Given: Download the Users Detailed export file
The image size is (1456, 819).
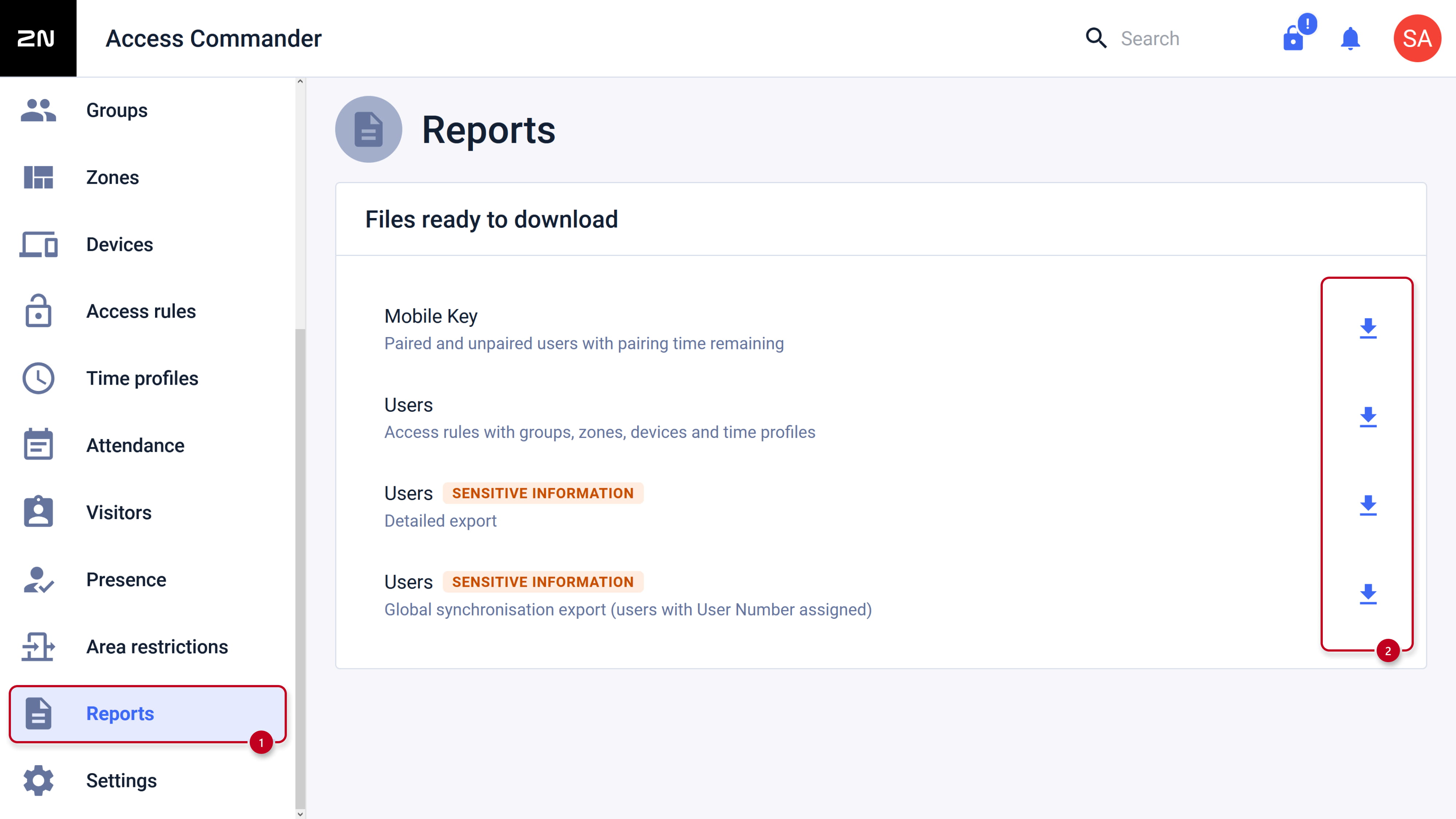Looking at the screenshot, I should 1368,506.
